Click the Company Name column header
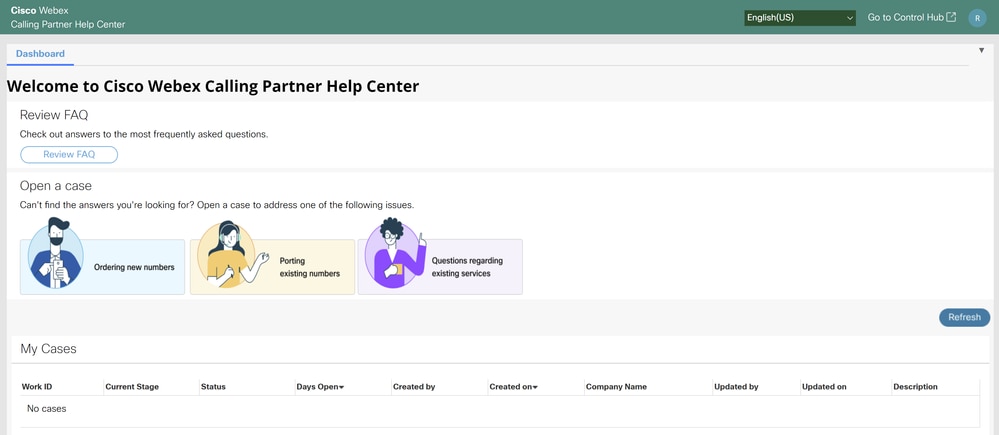 coord(616,387)
